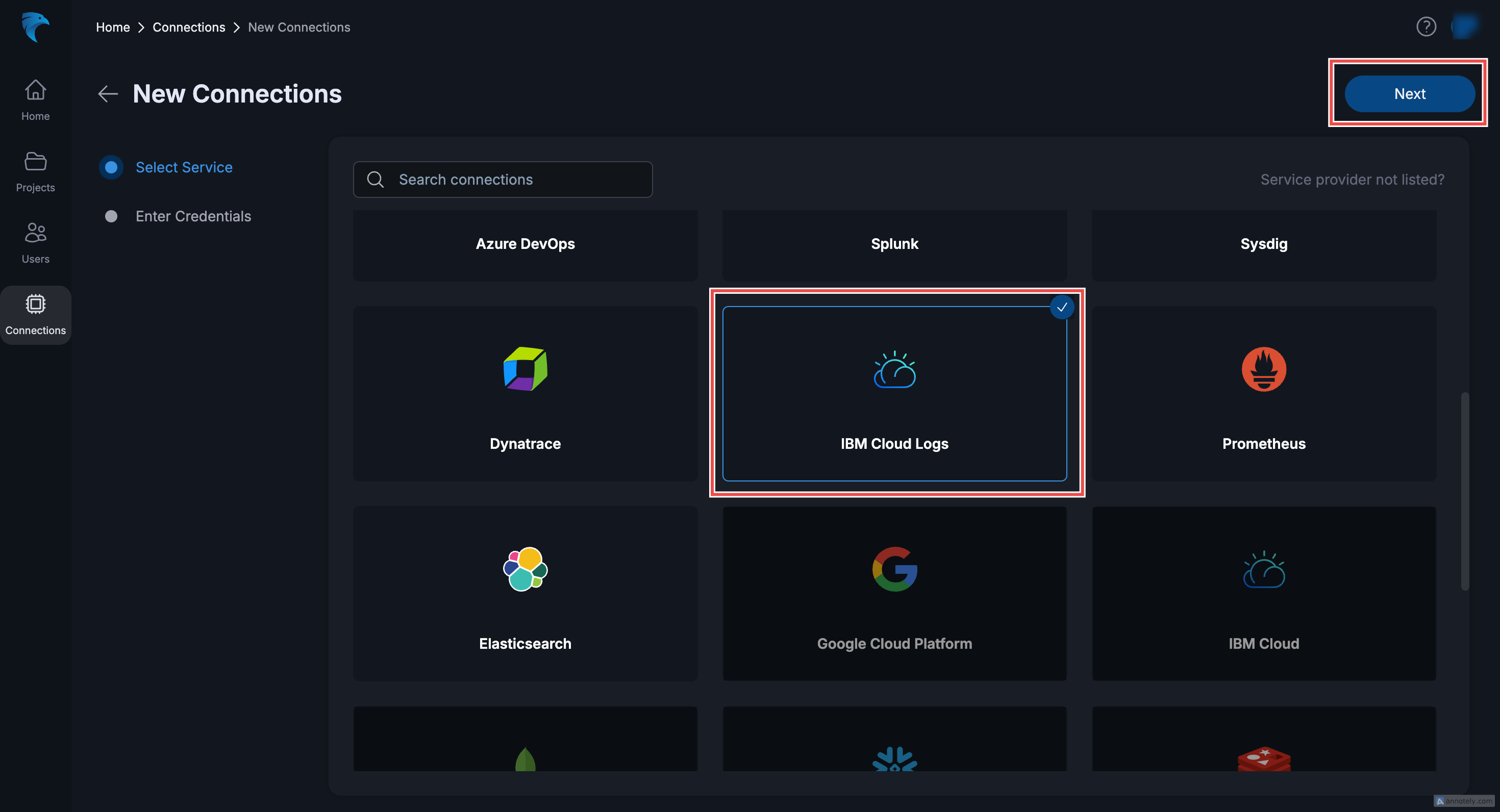Open the Connections breadcrumb link
The height and width of the screenshot is (812, 1500).
pyautogui.click(x=189, y=27)
